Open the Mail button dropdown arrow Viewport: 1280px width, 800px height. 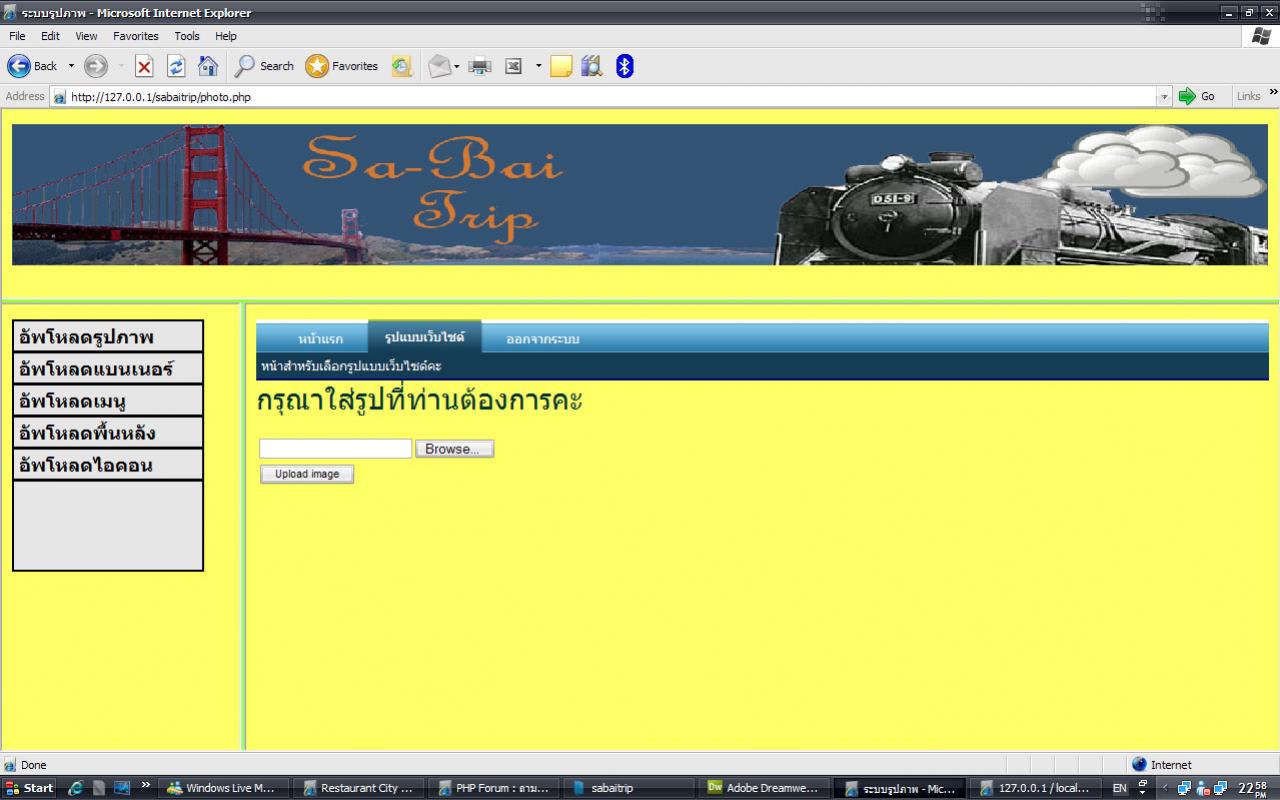457,66
